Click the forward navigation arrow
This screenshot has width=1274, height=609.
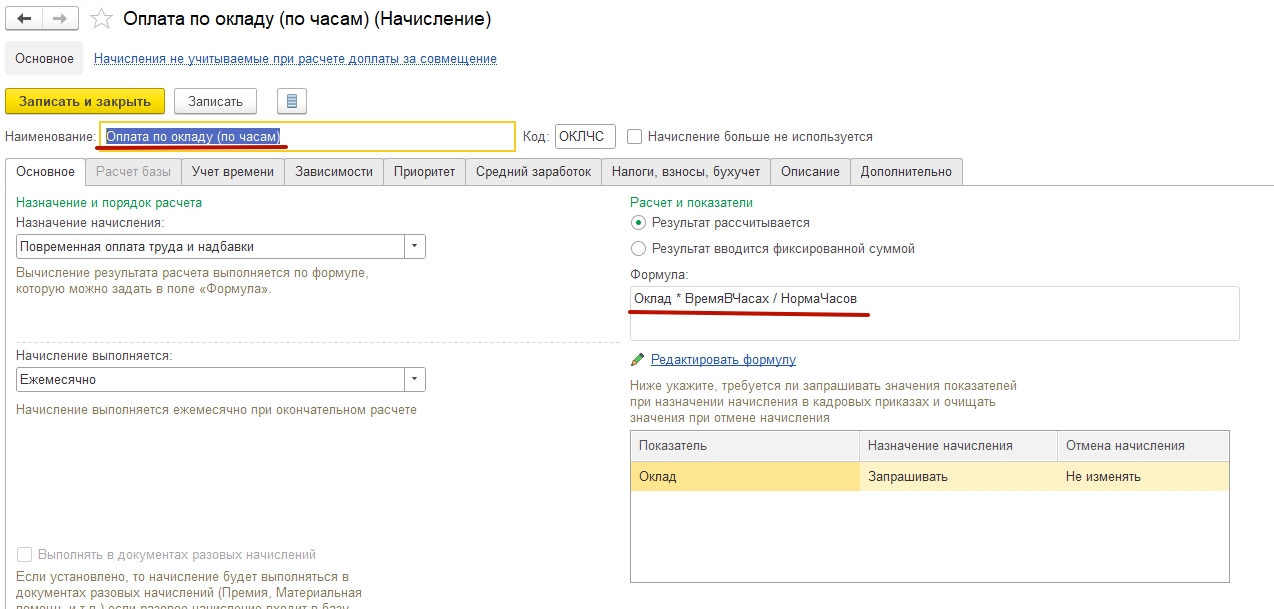[61, 19]
